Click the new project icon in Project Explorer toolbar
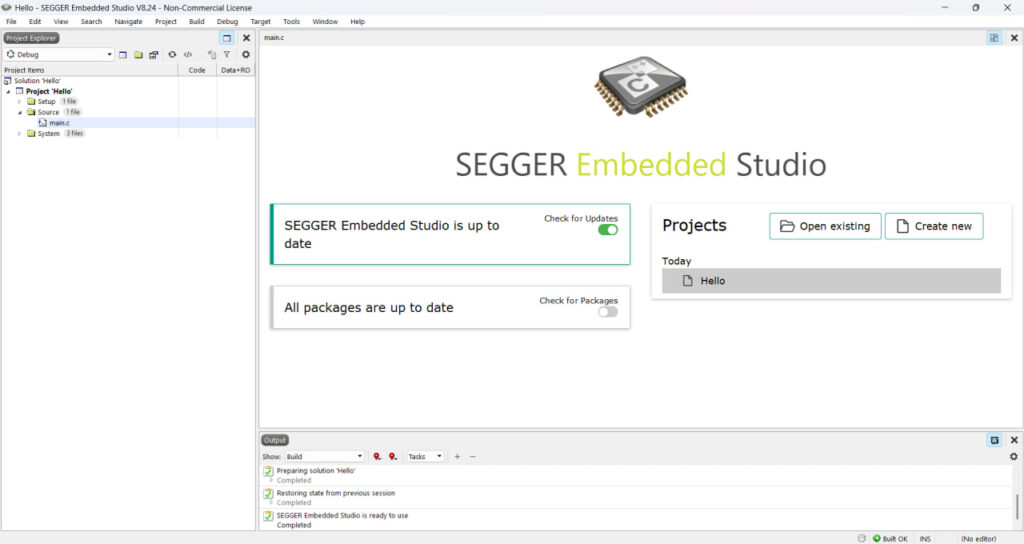This screenshot has height=544, width=1024. (x=123, y=55)
